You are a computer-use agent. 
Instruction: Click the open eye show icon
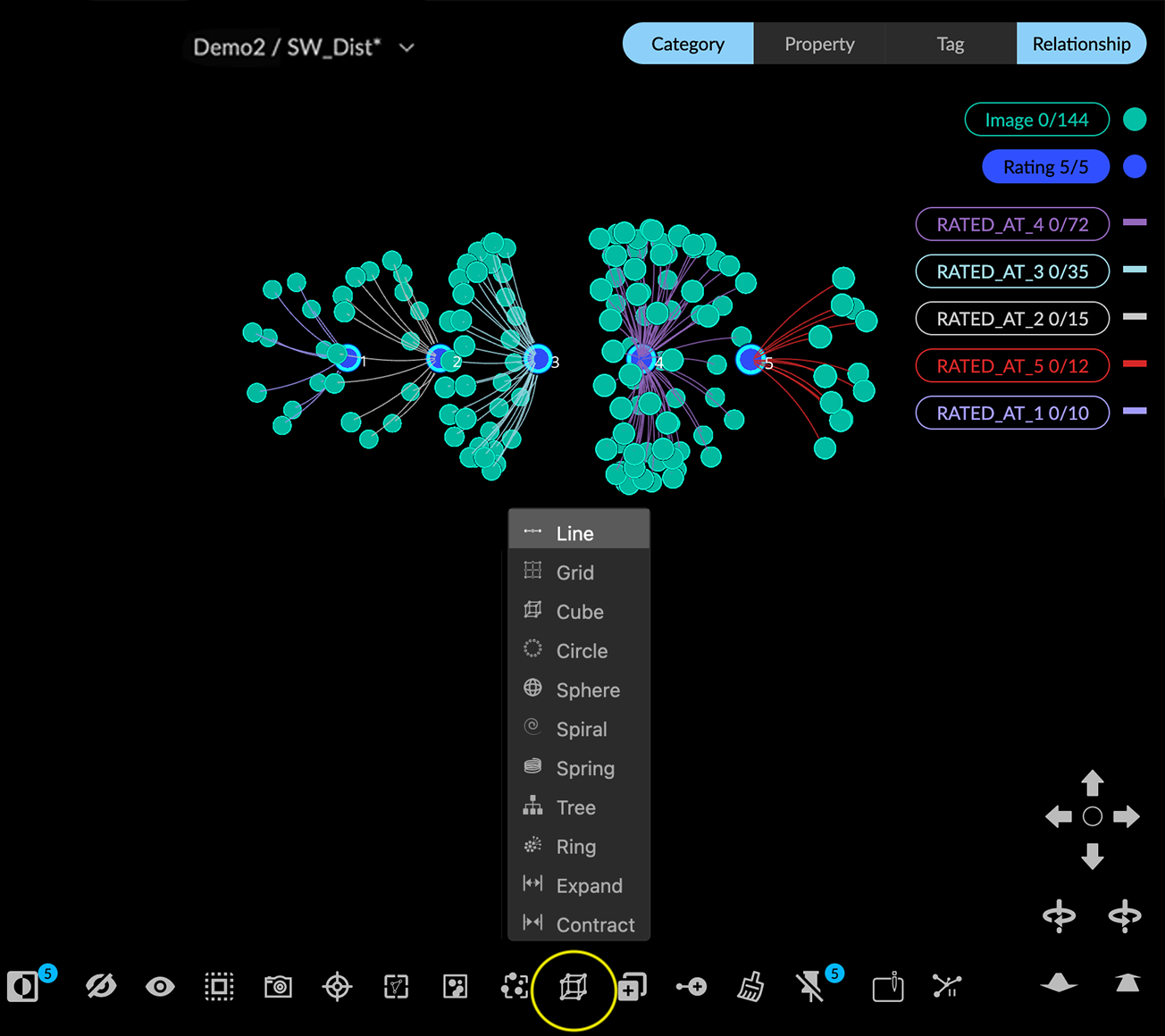point(160,987)
